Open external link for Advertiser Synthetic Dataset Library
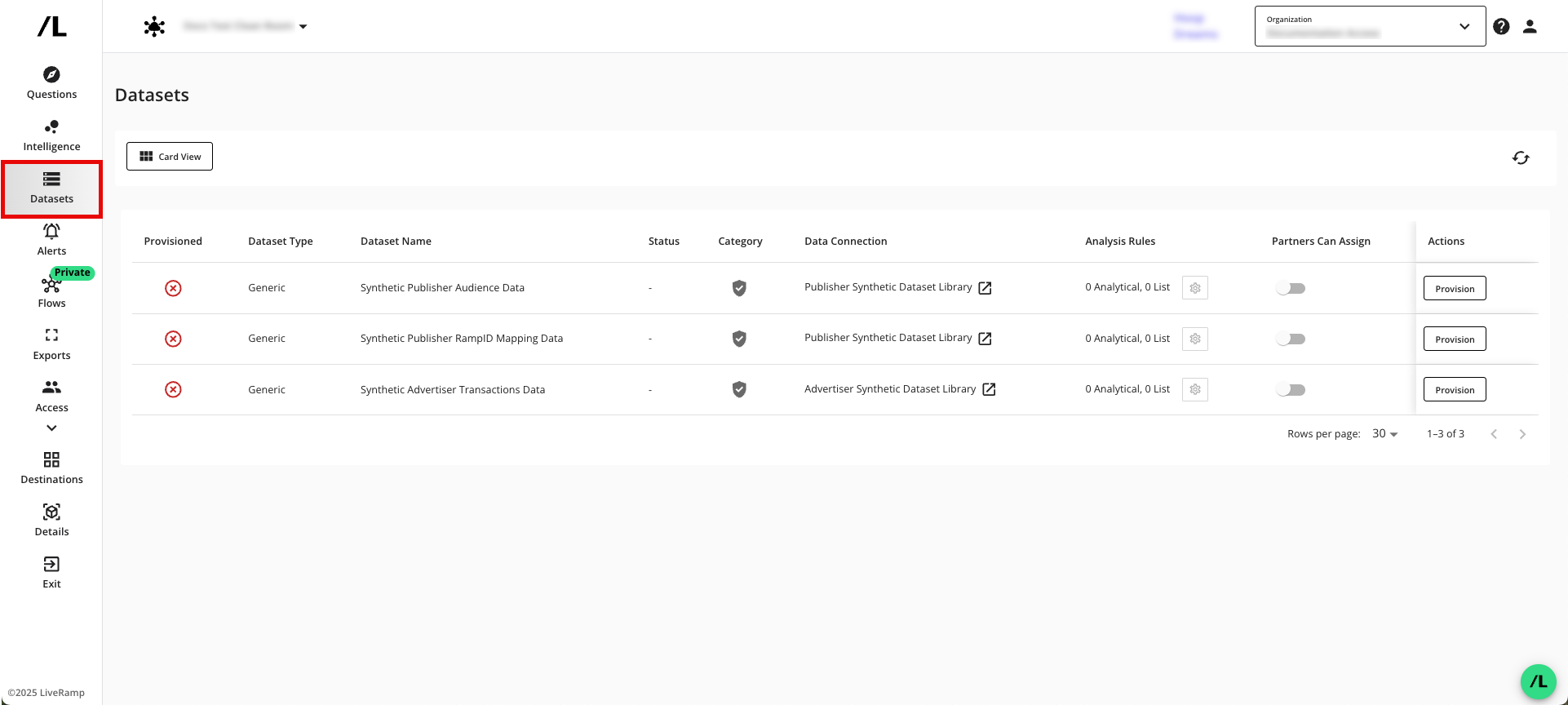The width and height of the screenshot is (1568, 705). 989,389
